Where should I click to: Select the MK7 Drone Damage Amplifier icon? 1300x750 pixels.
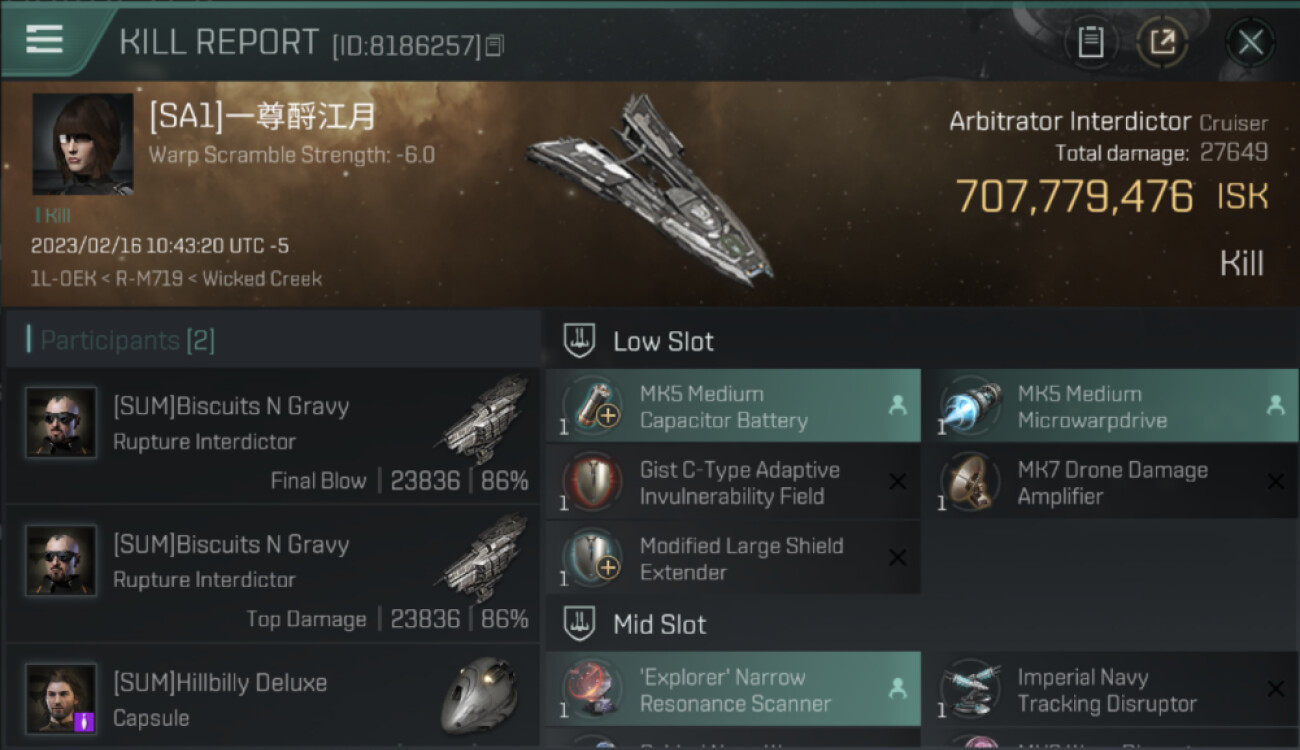(x=971, y=483)
